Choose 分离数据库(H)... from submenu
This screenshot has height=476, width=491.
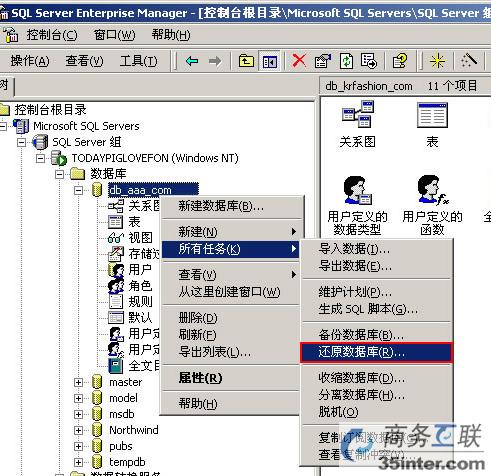(376, 395)
